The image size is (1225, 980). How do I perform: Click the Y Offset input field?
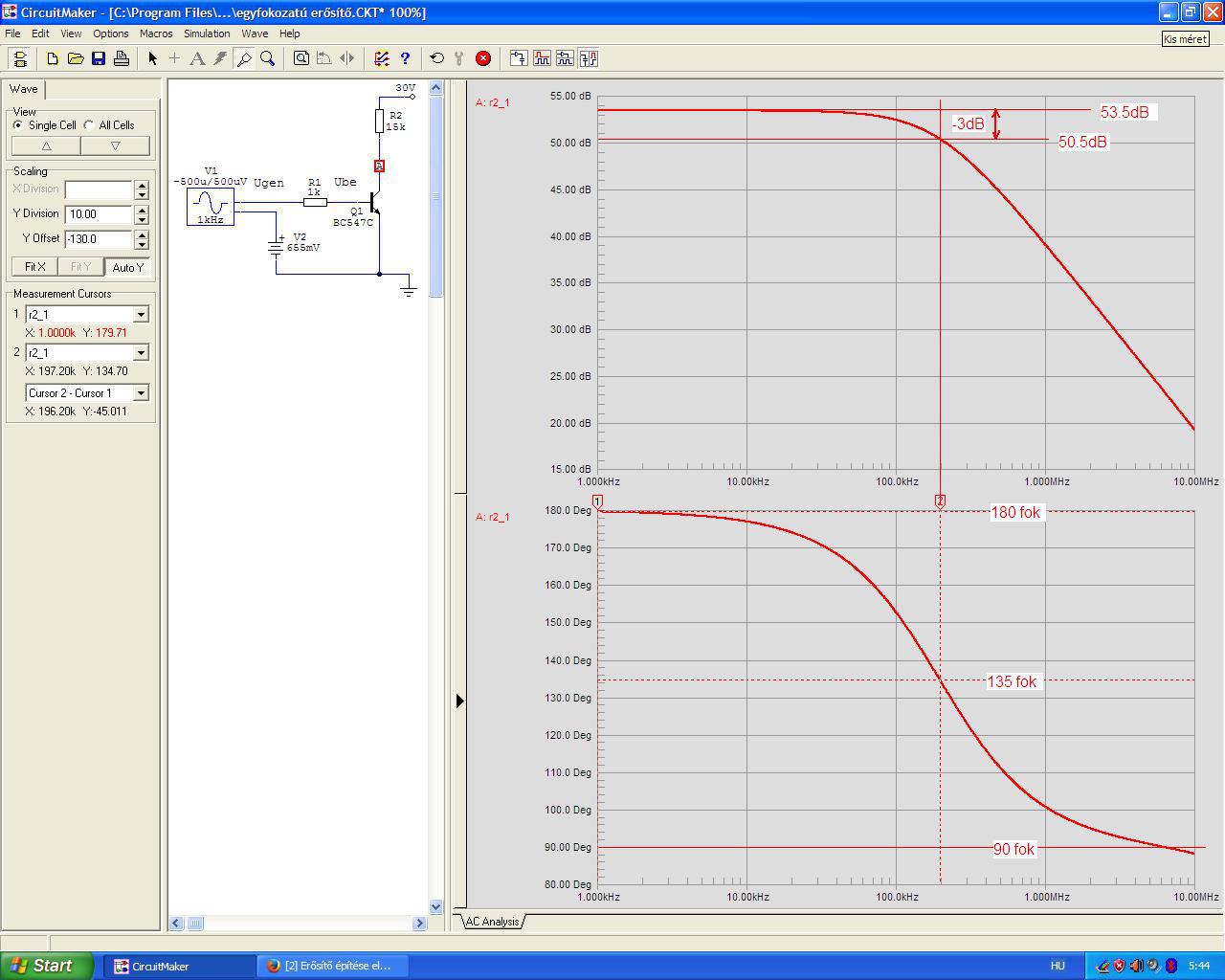tap(99, 239)
